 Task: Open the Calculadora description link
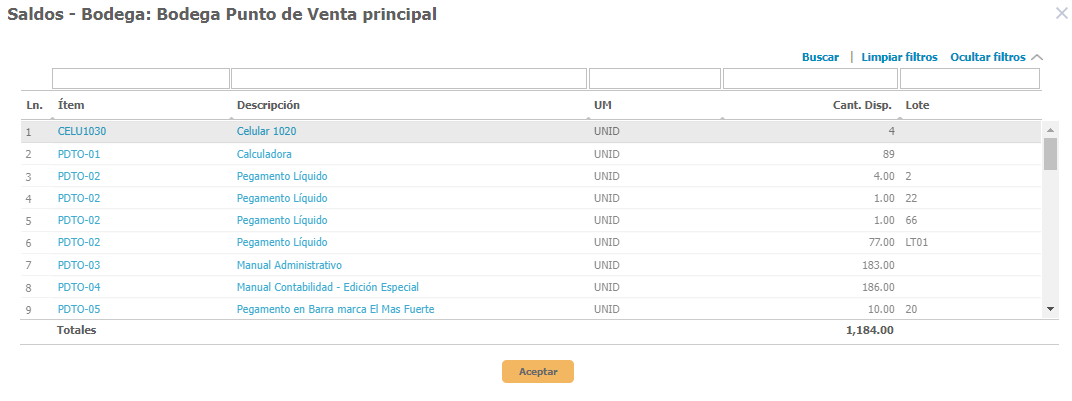(x=264, y=154)
